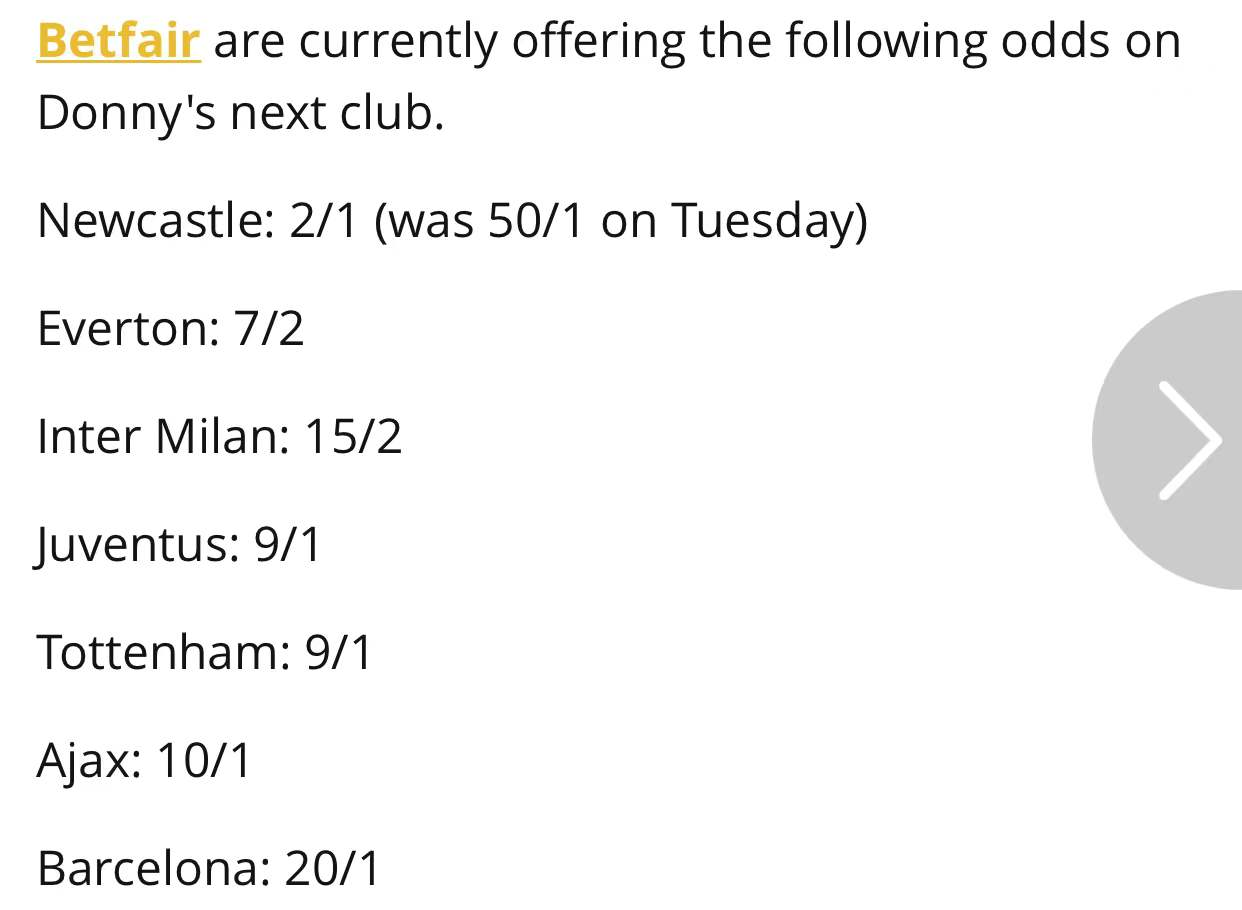This screenshot has height=910, width=1242.
Task: Select the 15/2 odds for Inter Milan
Action: (x=355, y=437)
